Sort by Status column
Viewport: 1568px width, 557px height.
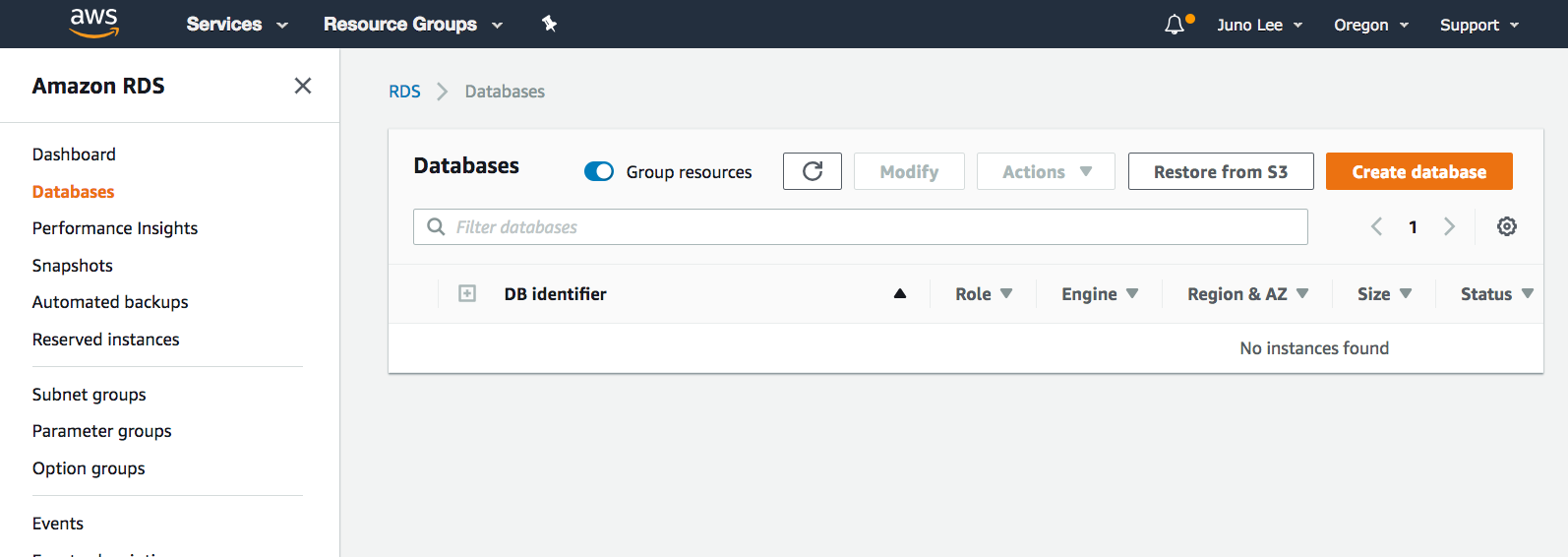[1496, 293]
